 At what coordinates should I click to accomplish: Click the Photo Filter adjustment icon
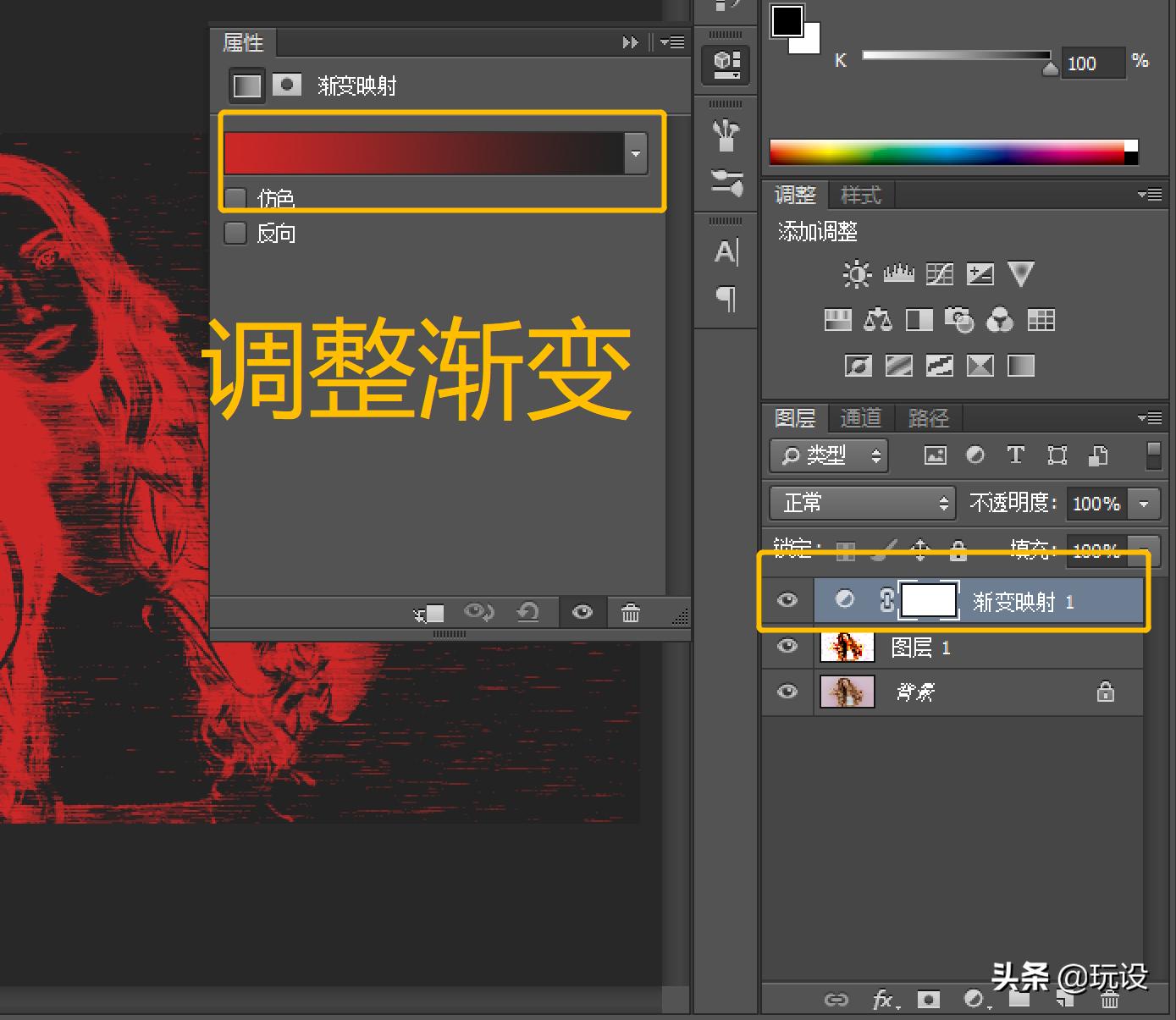pos(958,320)
